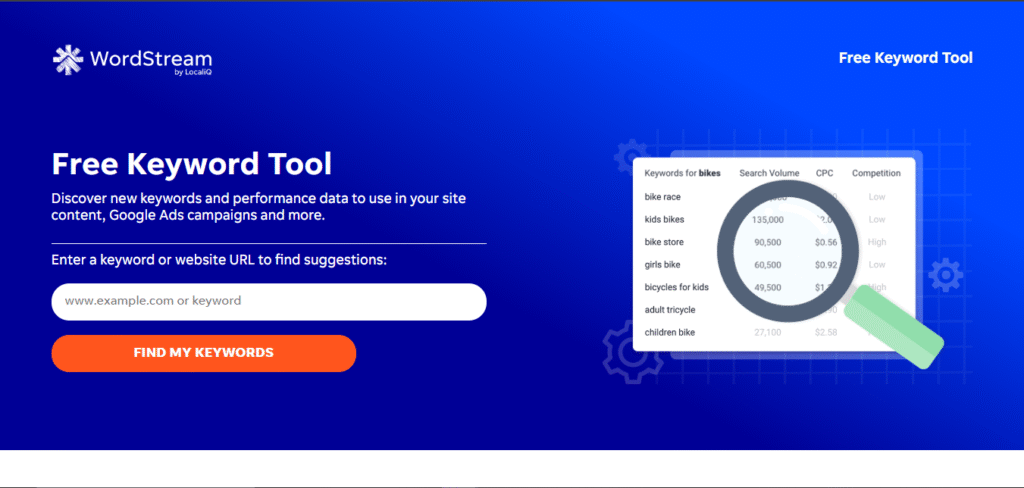The image size is (1024, 488).
Task: Click the 'bike race' keyword row
Action: [x=773, y=197]
